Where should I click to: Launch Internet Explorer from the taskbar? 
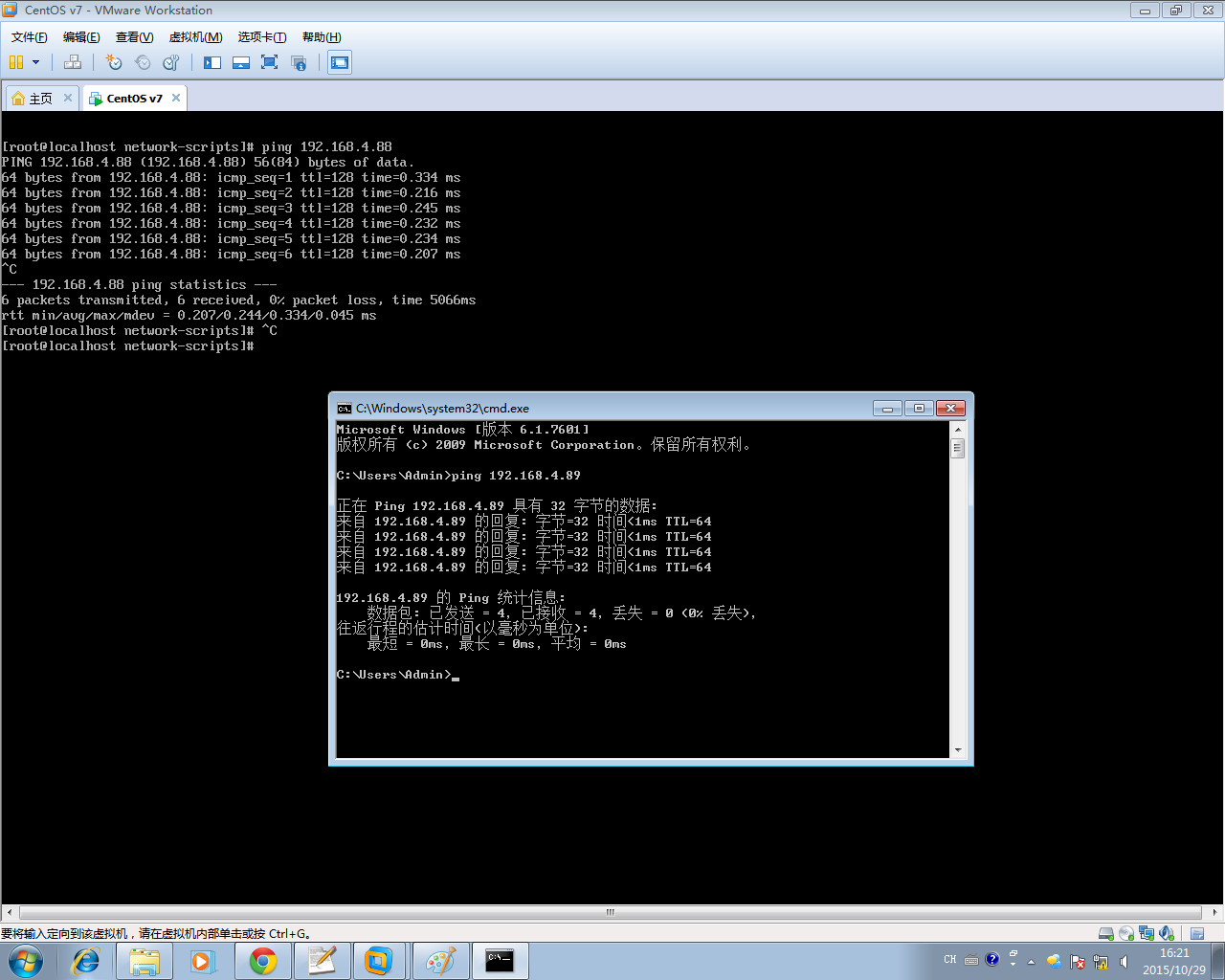85,961
